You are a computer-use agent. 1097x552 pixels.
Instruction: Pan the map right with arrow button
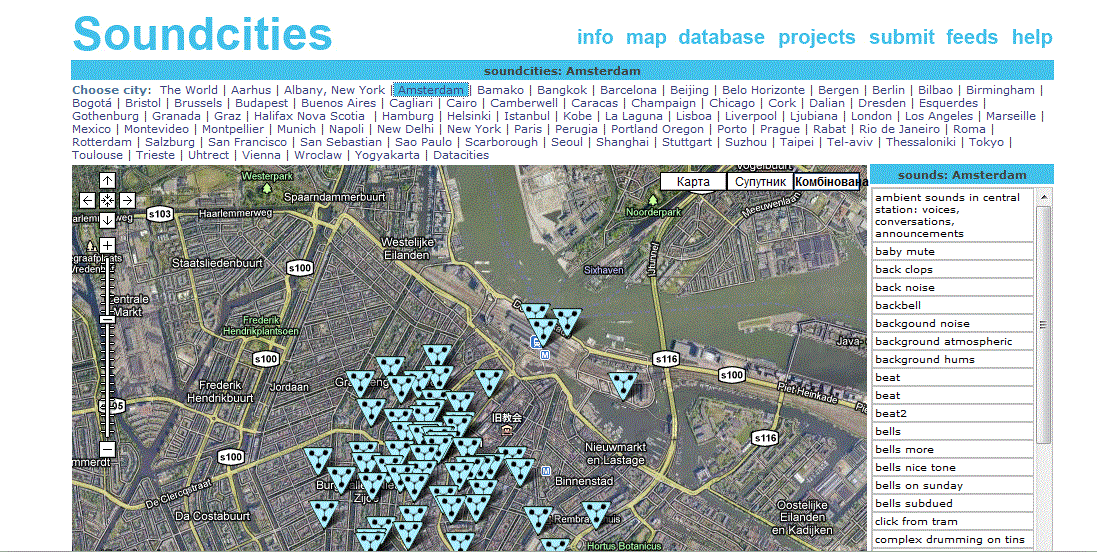127,200
